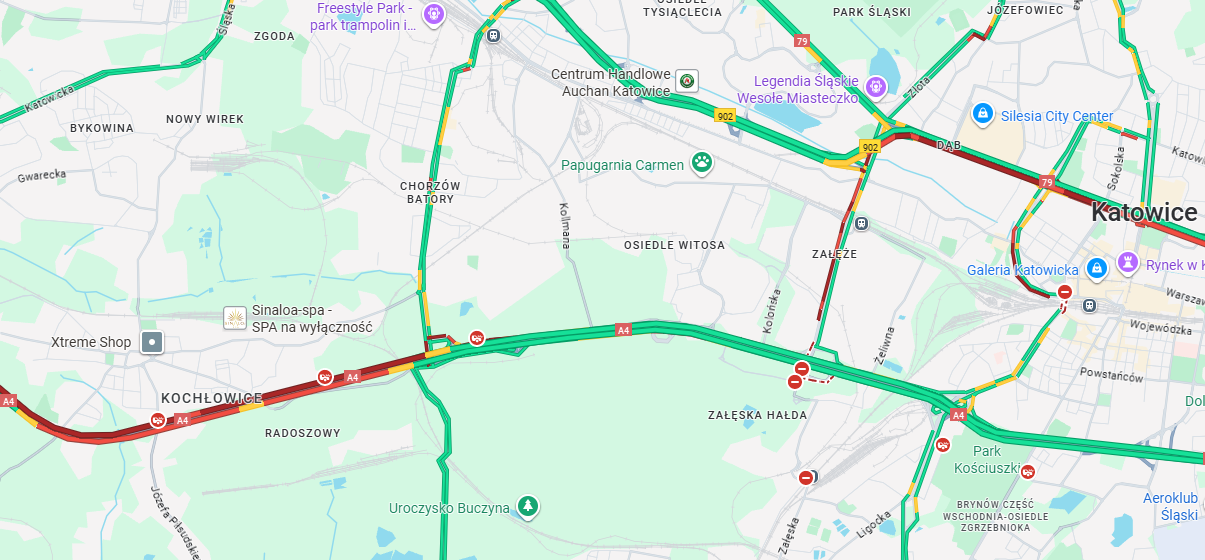Image resolution: width=1205 pixels, height=560 pixels.
Task: Click the Silesia City Center shopping bag icon
Action: pyautogui.click(x=983, y=114)
